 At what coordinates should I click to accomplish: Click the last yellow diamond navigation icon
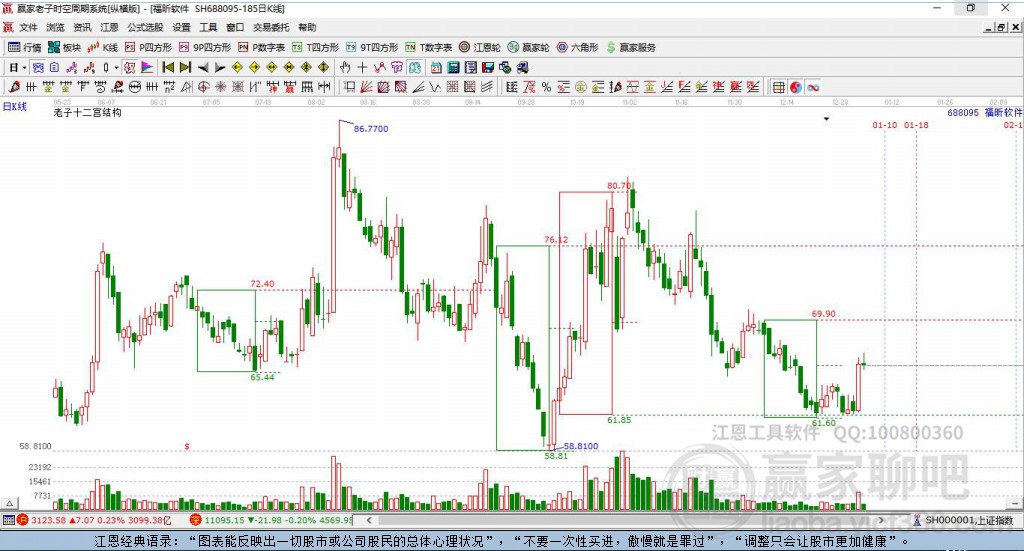[323, 67]
